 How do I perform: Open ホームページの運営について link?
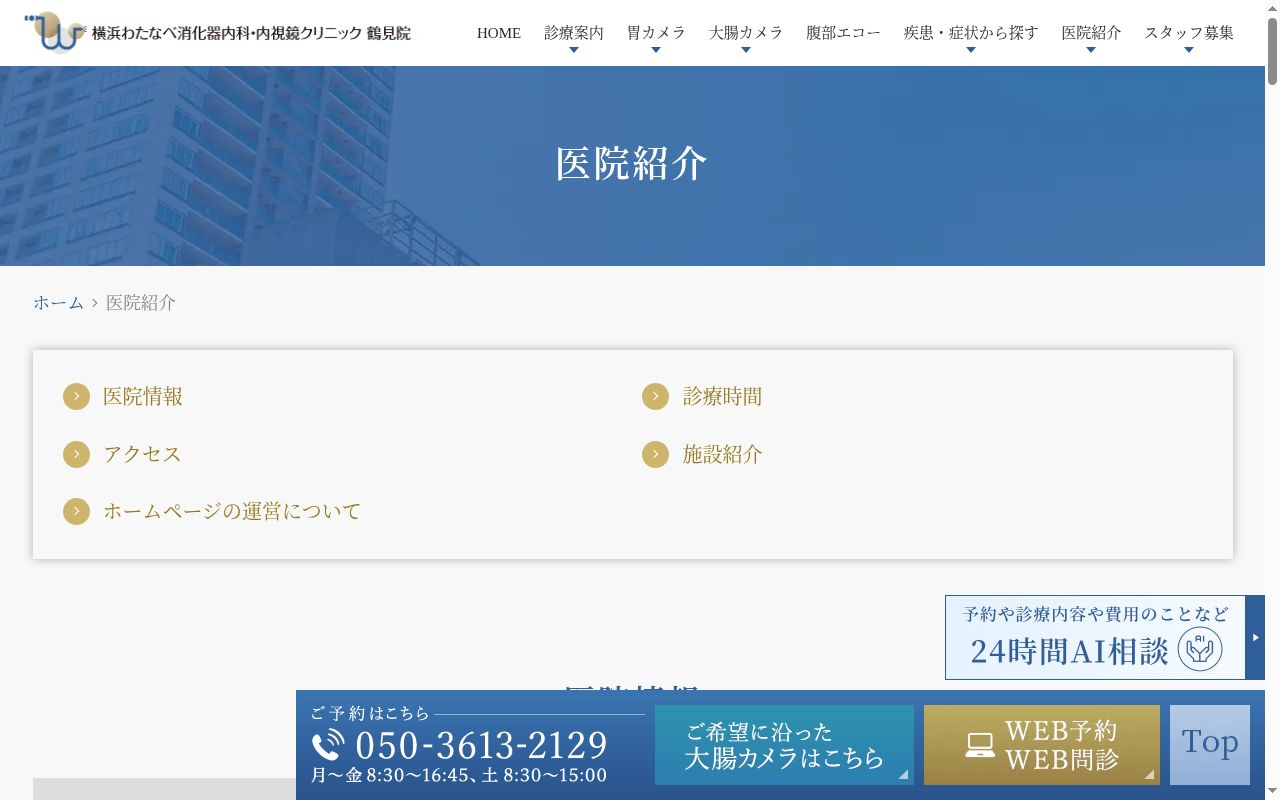[x=232, y=512]
